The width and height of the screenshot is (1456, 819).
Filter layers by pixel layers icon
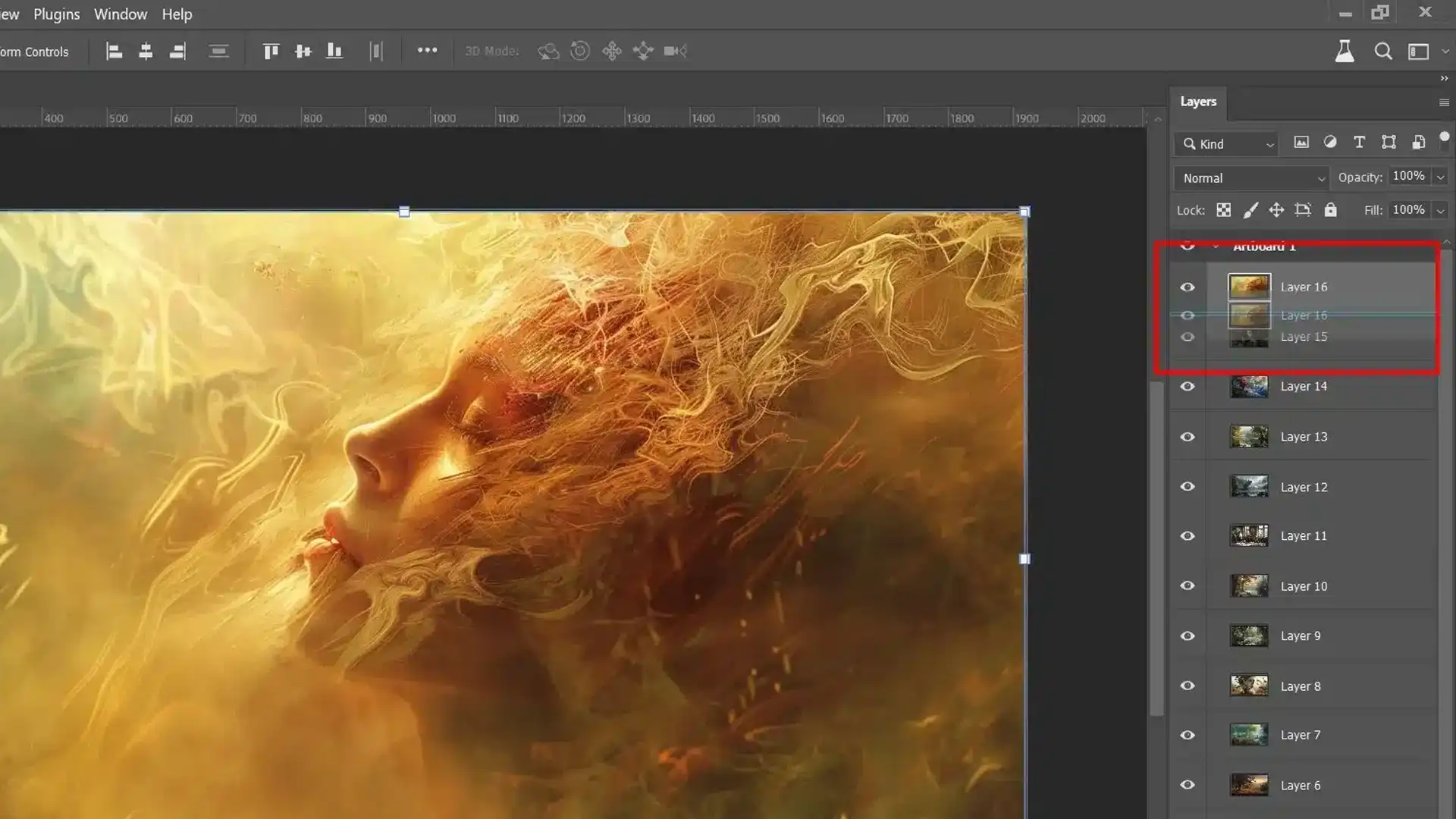point(1301,142)
